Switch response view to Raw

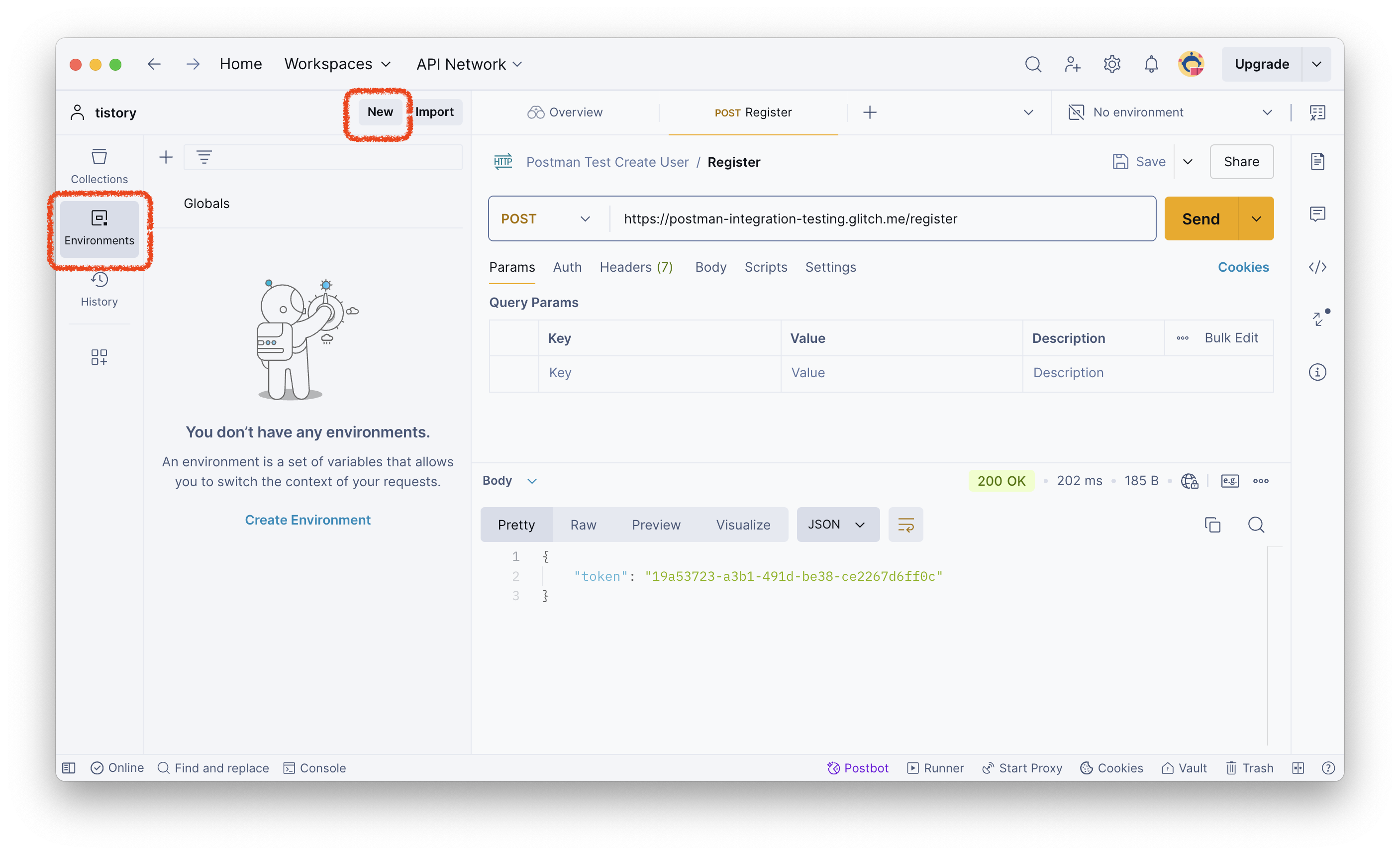pyautogui.click(x=583, y=524)
